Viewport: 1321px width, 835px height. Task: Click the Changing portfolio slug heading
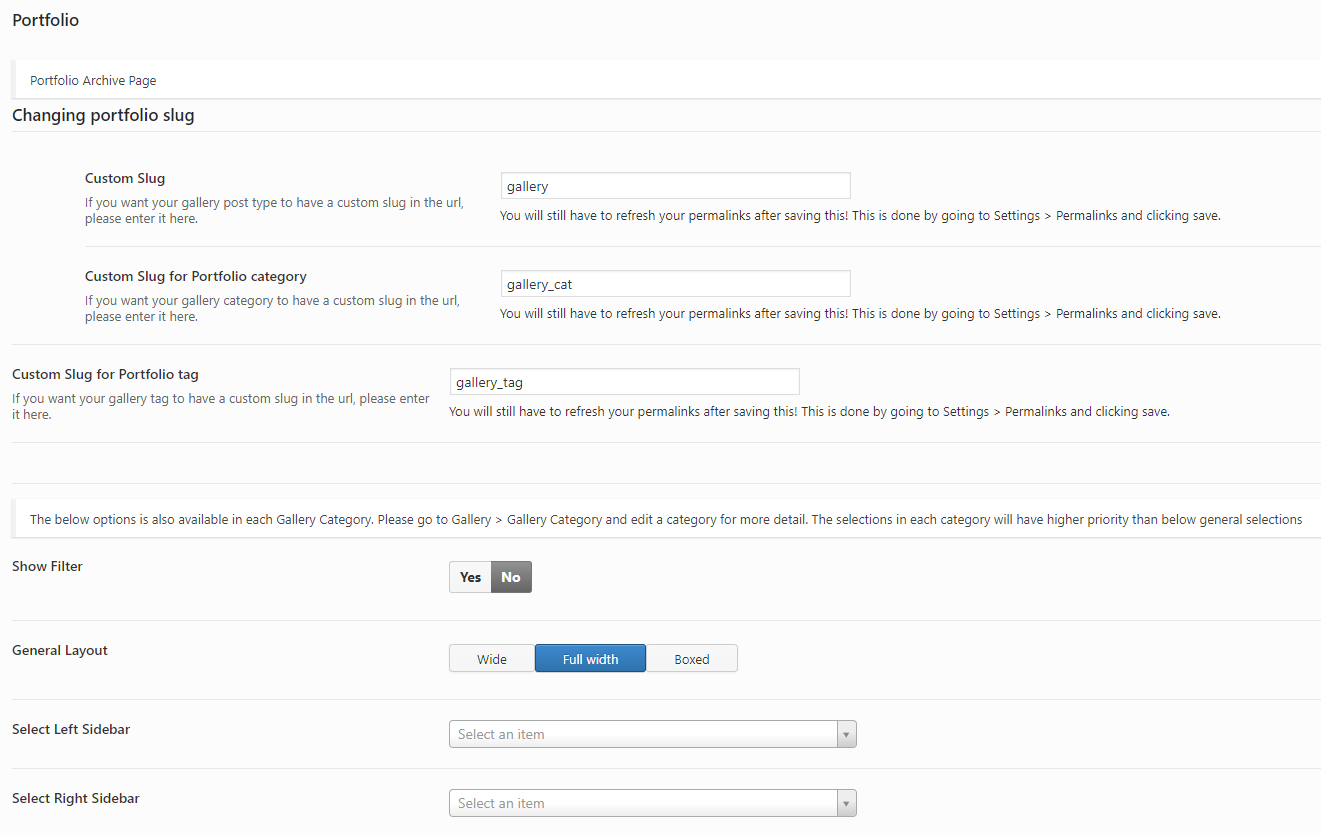pyautogui.click(x=103, y=115)
